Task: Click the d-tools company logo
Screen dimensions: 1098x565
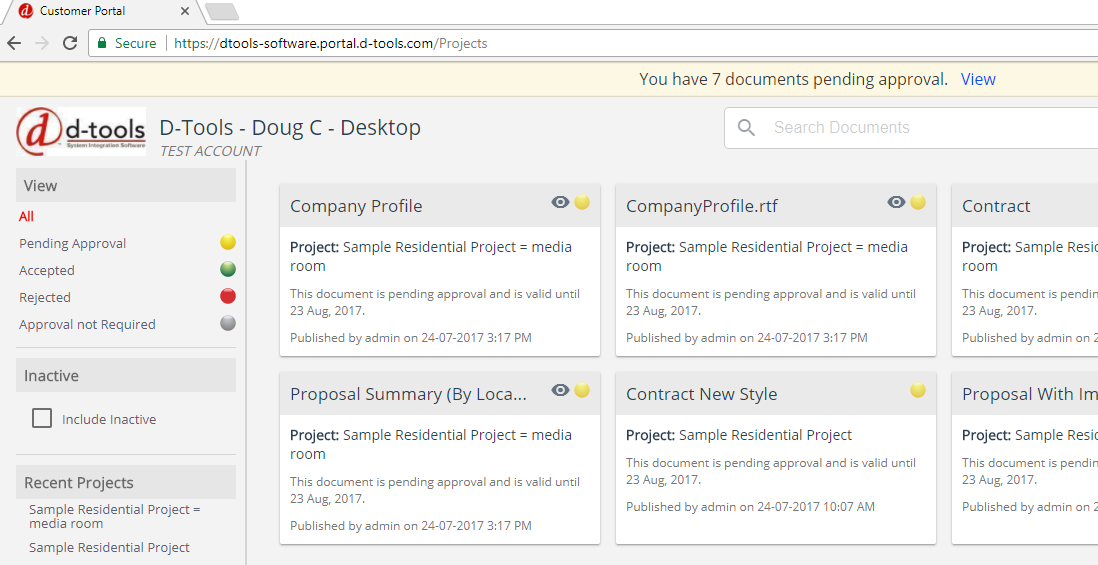Action: [81, 132]
